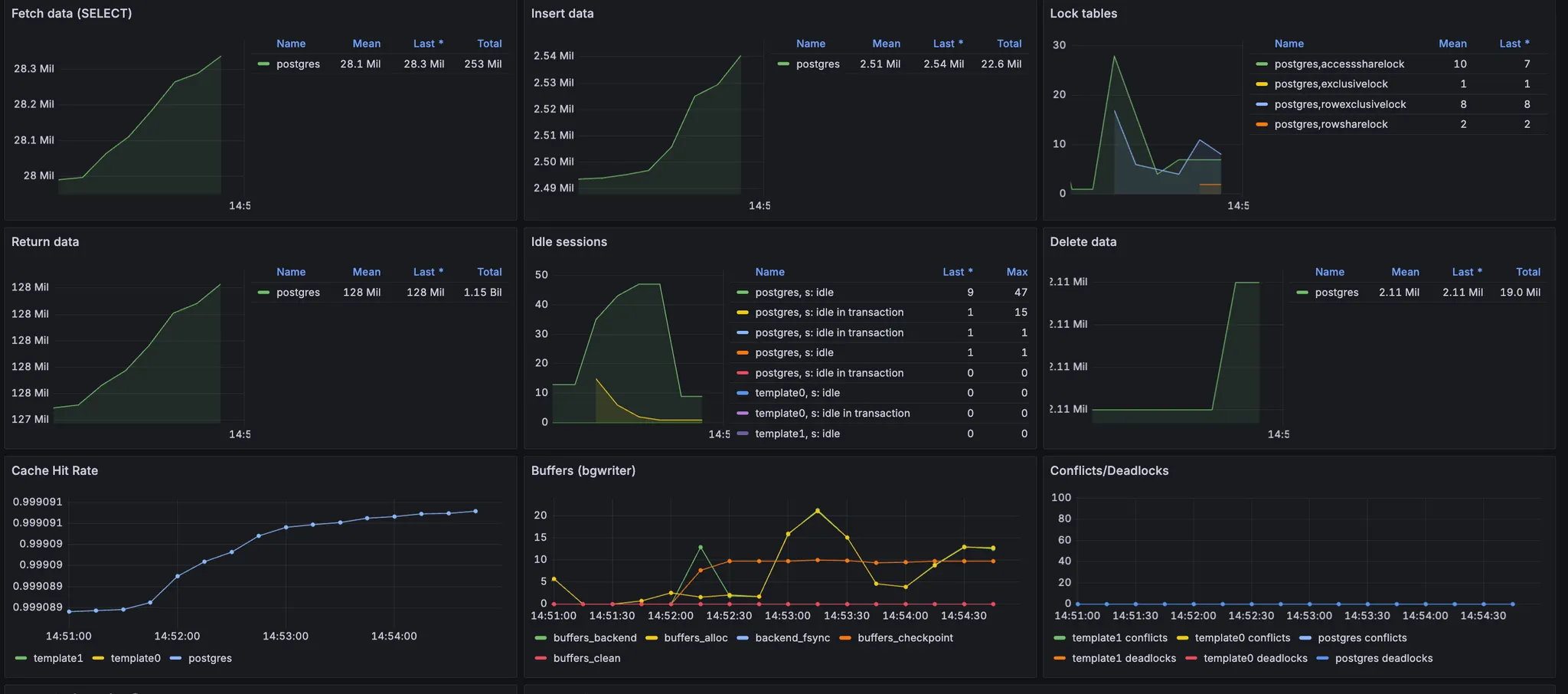
Task: Open the Lock tables panel title menu
Action: pyautogui.click(x=1083, y=13)
